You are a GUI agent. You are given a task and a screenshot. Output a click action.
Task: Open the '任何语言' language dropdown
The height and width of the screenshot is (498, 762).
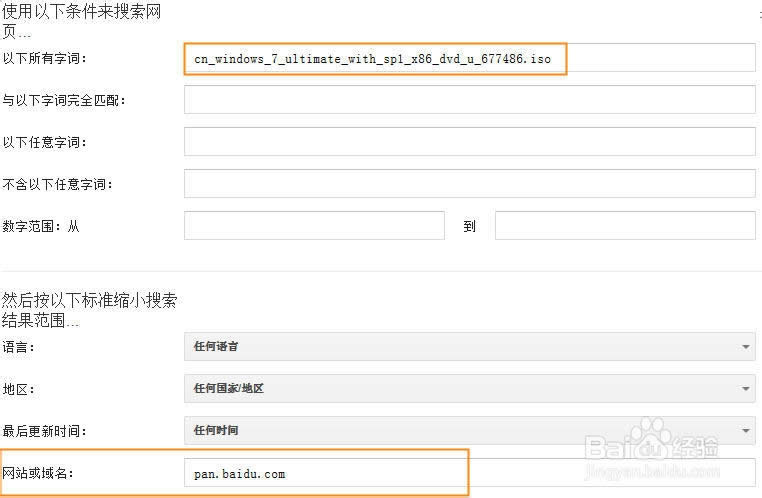(x=469, y=346)
